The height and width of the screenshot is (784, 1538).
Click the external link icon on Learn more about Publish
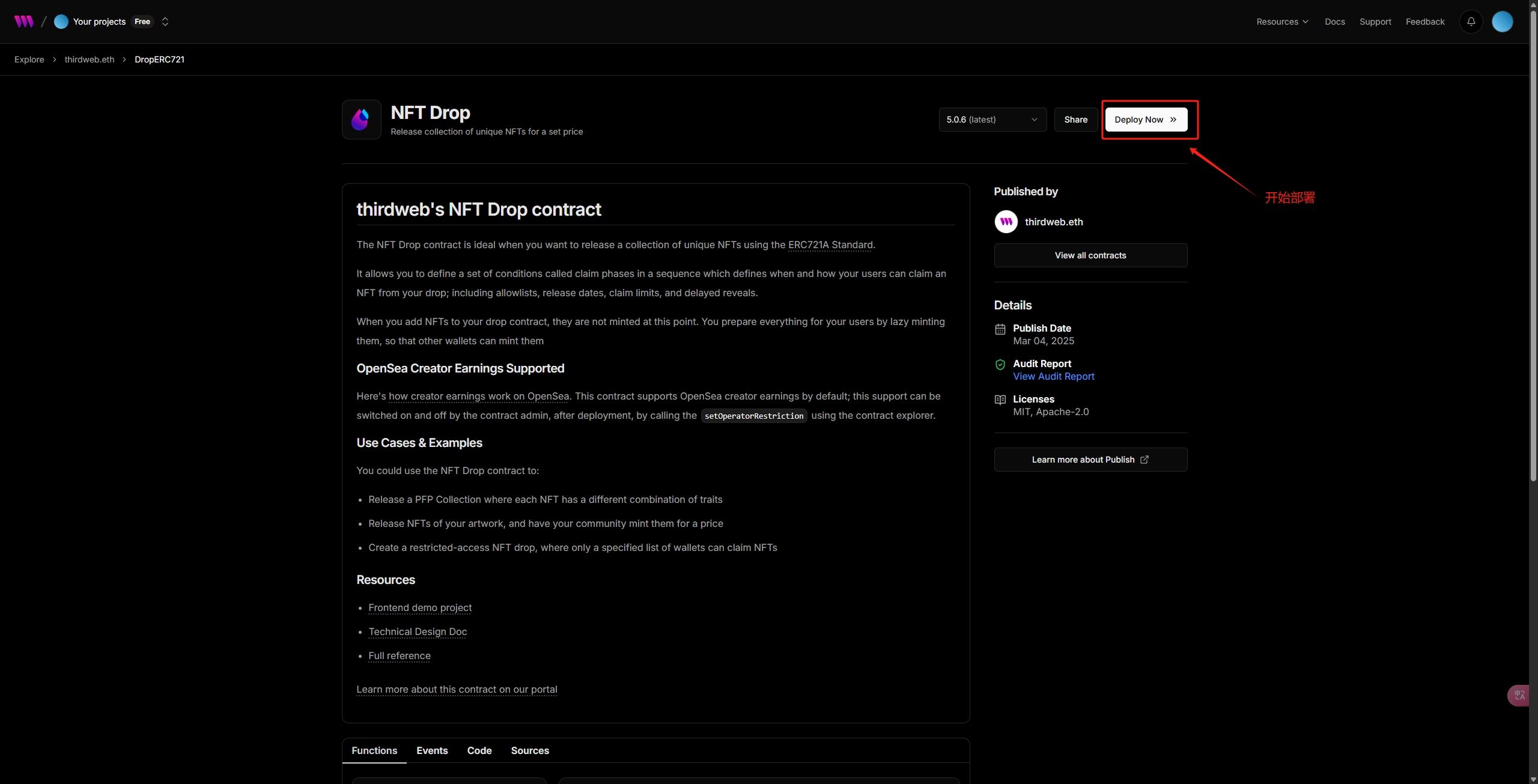[x=1144, y=460]
